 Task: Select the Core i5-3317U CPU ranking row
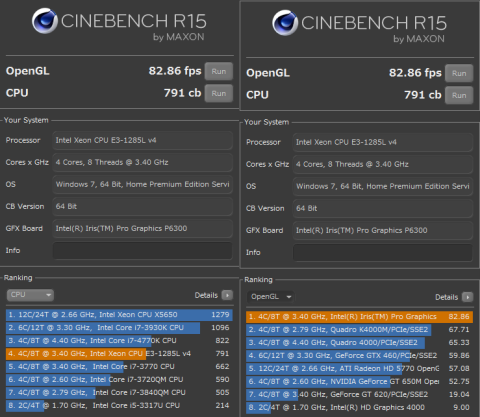(x=119, y=406)
